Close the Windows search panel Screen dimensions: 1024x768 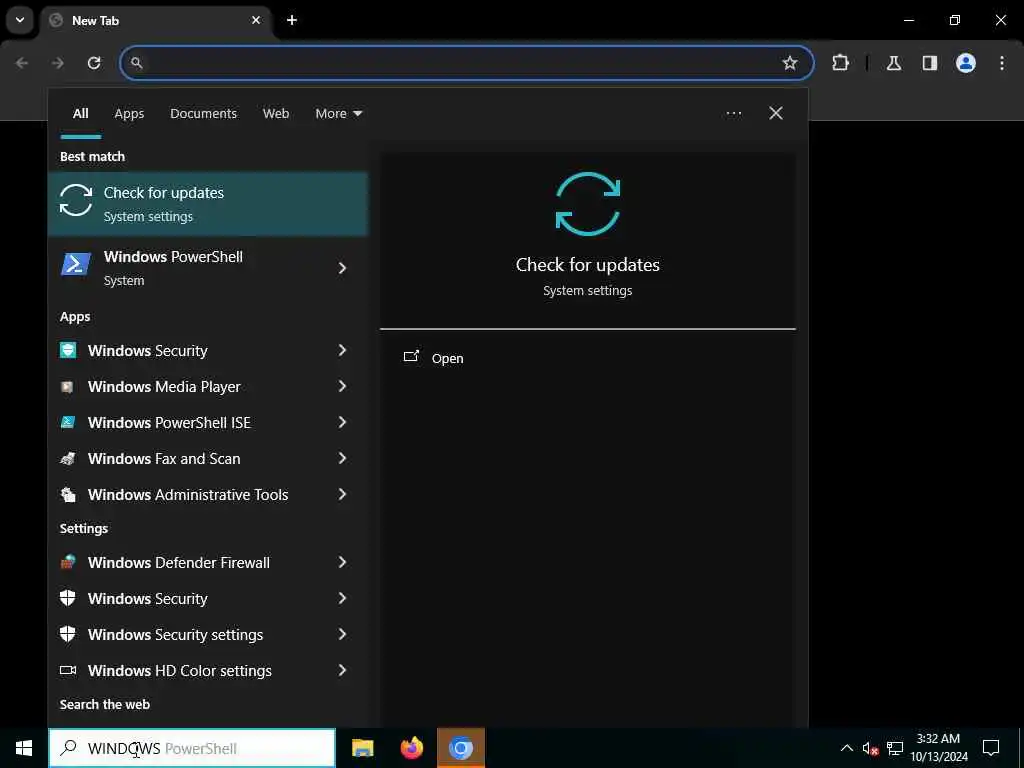[776, 114]
